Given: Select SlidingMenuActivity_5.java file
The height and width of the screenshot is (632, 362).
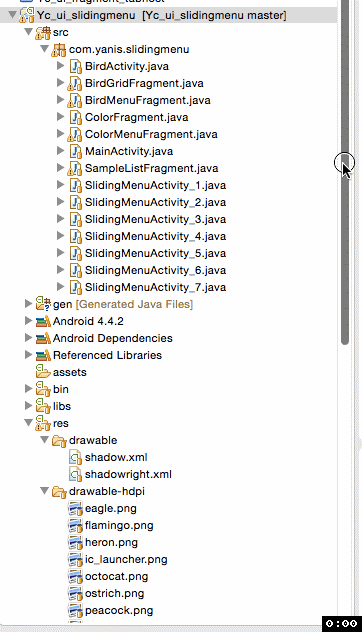Looking at the screenshot, I should pyautogui.click(x=155, y=253).
